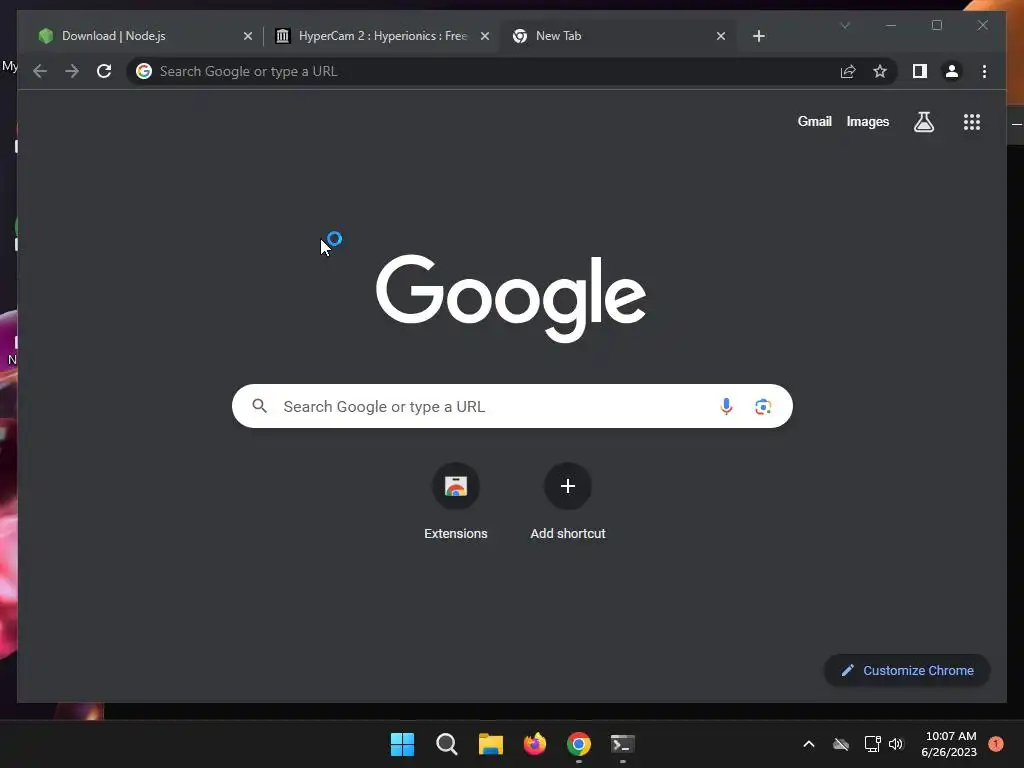Focus the Google search box
Image resolution: width=1024 pixels, height=768 pixels.
tap(512, 406)
